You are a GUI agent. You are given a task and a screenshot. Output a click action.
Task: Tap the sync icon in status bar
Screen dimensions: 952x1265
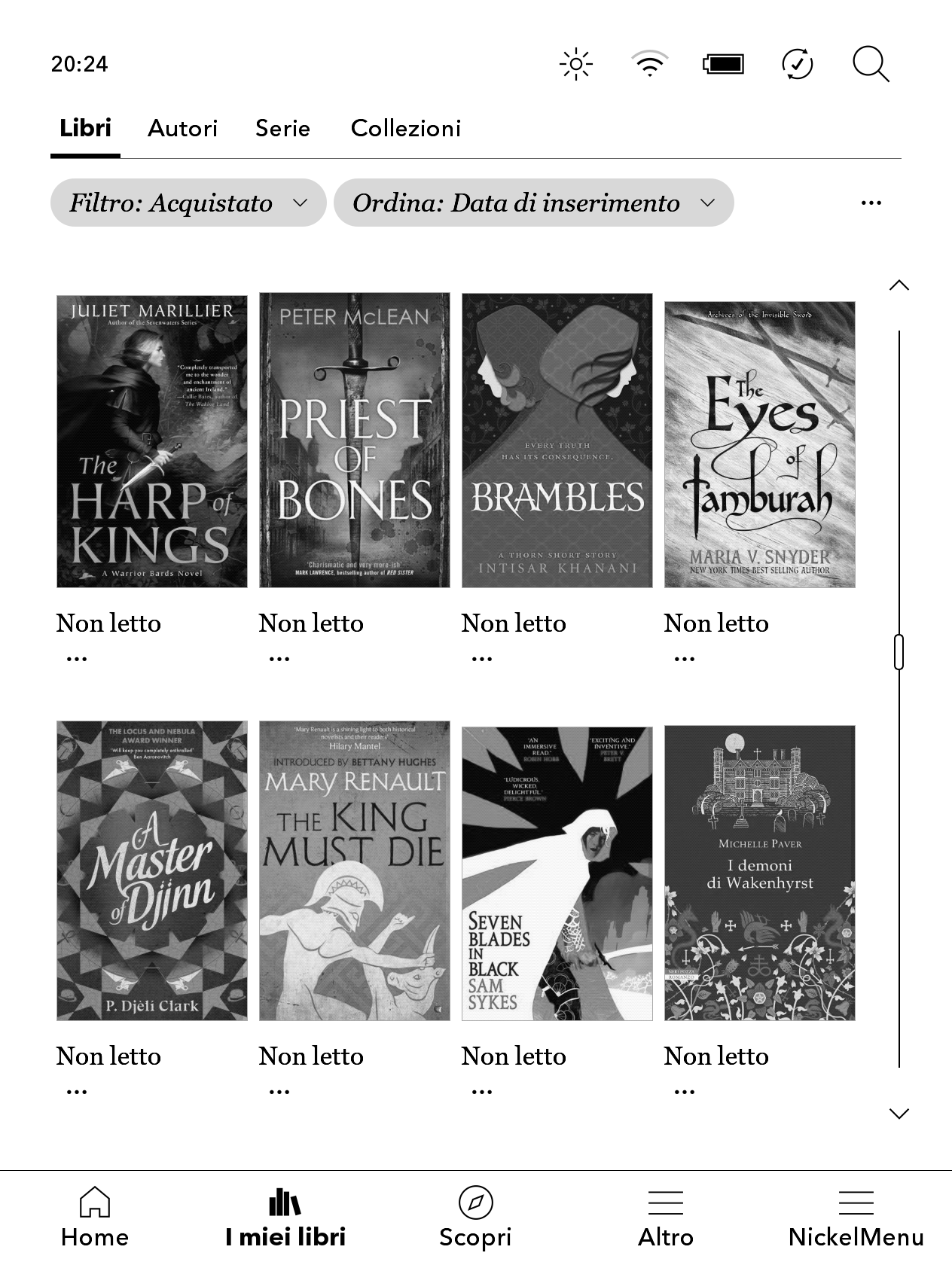(x=798, y=64)
